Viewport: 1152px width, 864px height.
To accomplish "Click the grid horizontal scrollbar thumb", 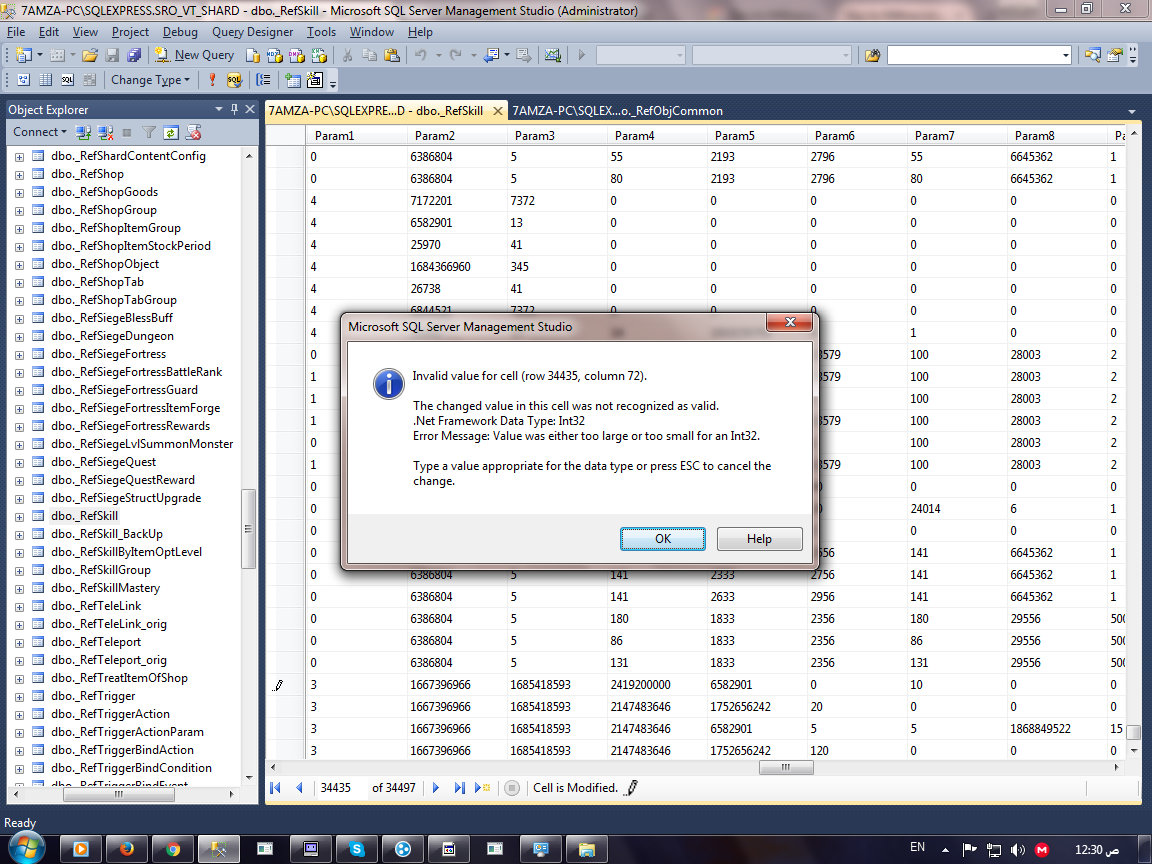I will [786, 767].
